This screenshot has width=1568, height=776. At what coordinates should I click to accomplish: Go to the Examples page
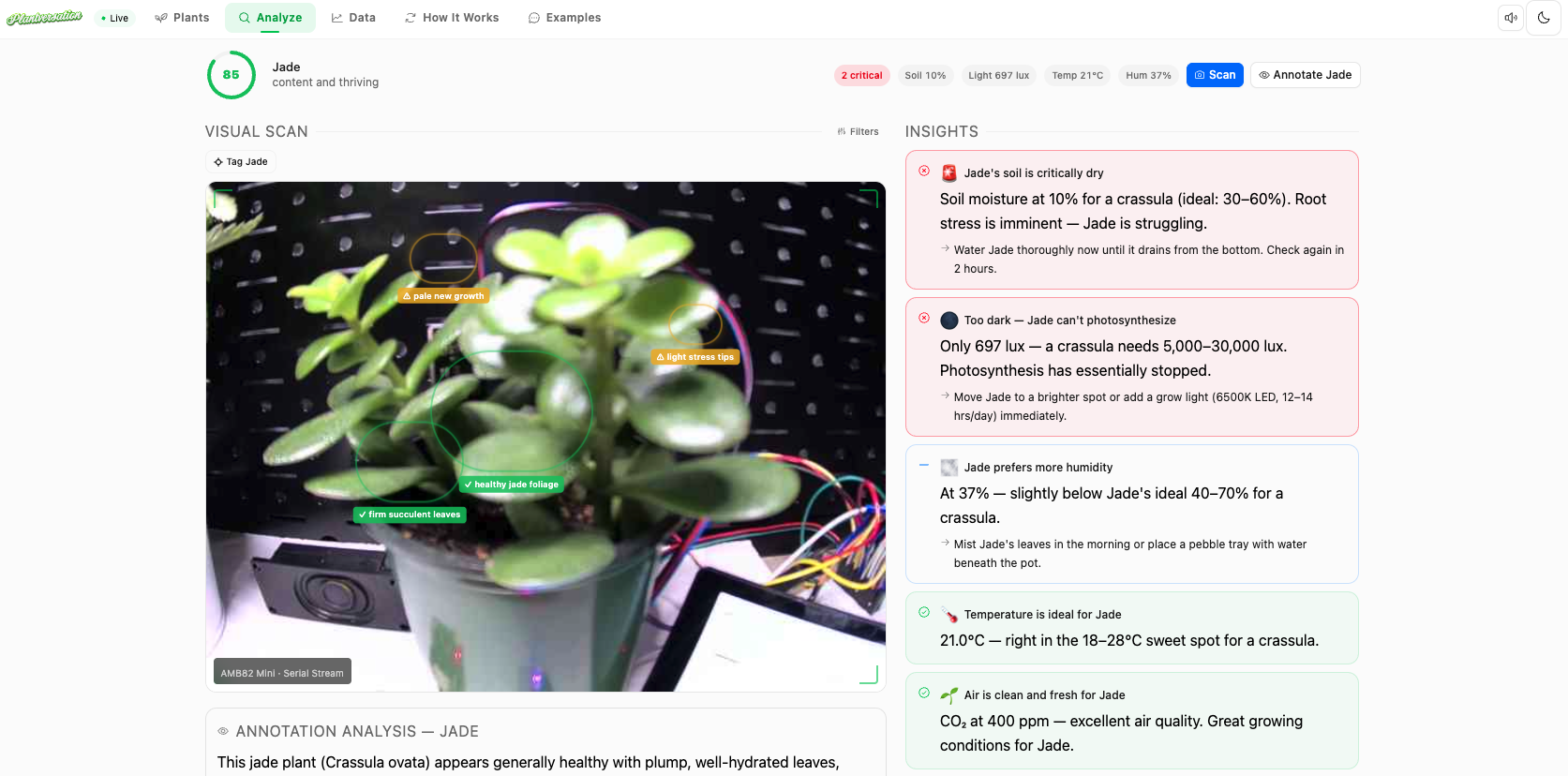pos(564,18)
